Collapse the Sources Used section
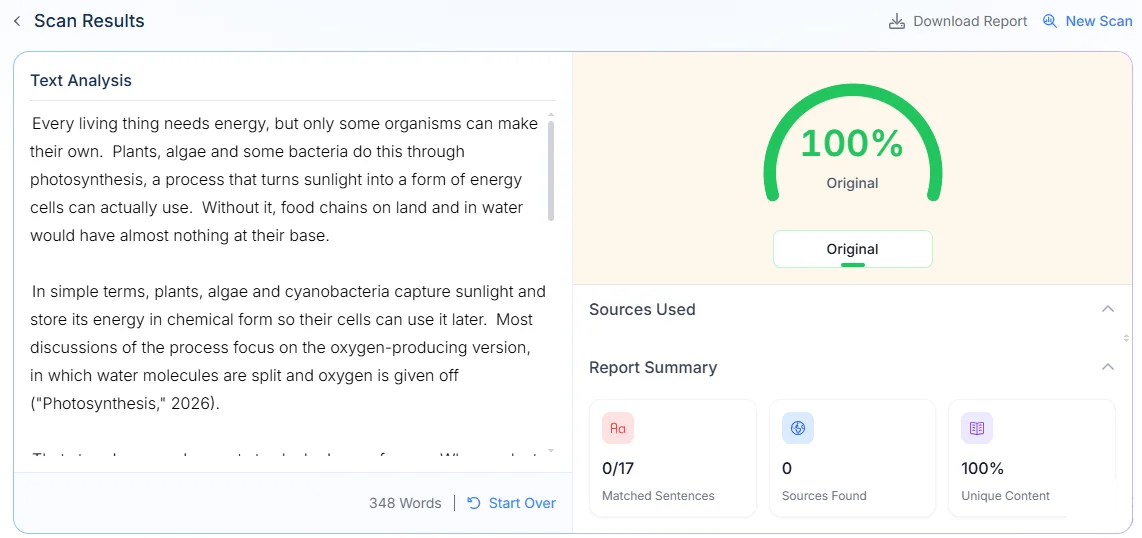 tap(1108, 309)
